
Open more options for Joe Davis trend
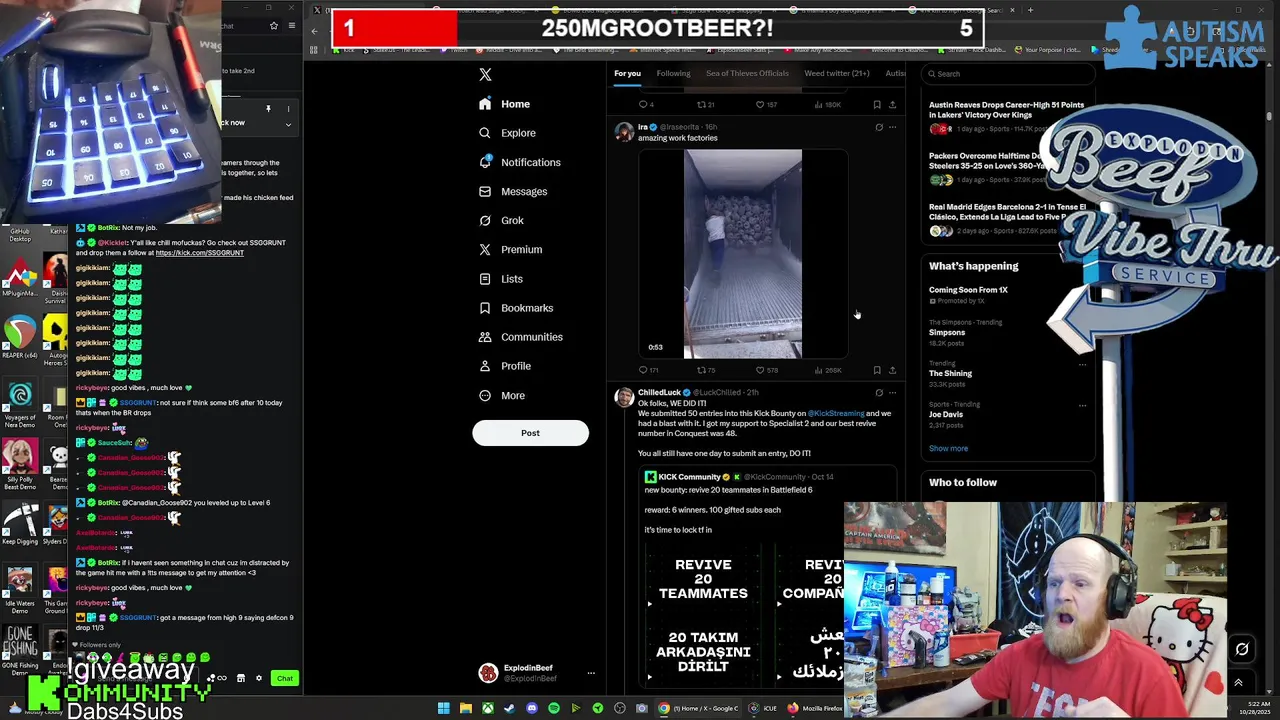1082,405
